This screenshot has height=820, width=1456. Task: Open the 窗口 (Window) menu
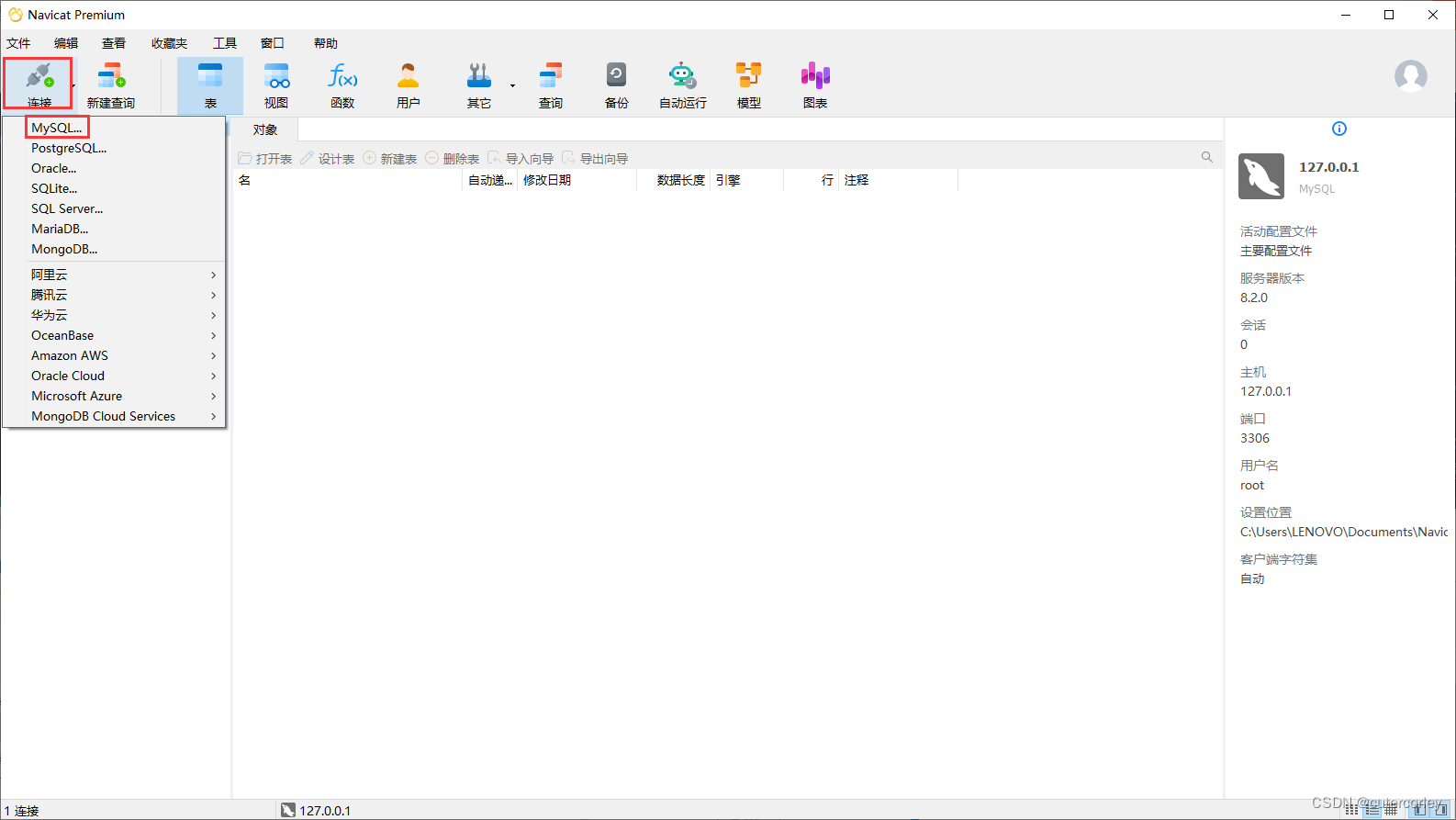pos(273,43)
